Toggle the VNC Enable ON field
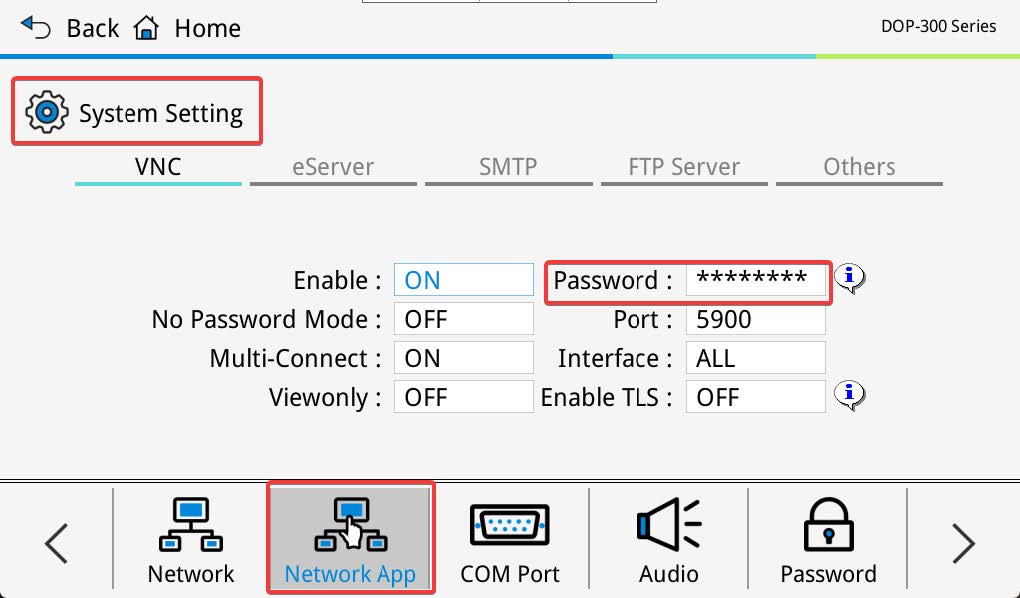Viewport: 1020px width, 598px height. pos(463,280)
